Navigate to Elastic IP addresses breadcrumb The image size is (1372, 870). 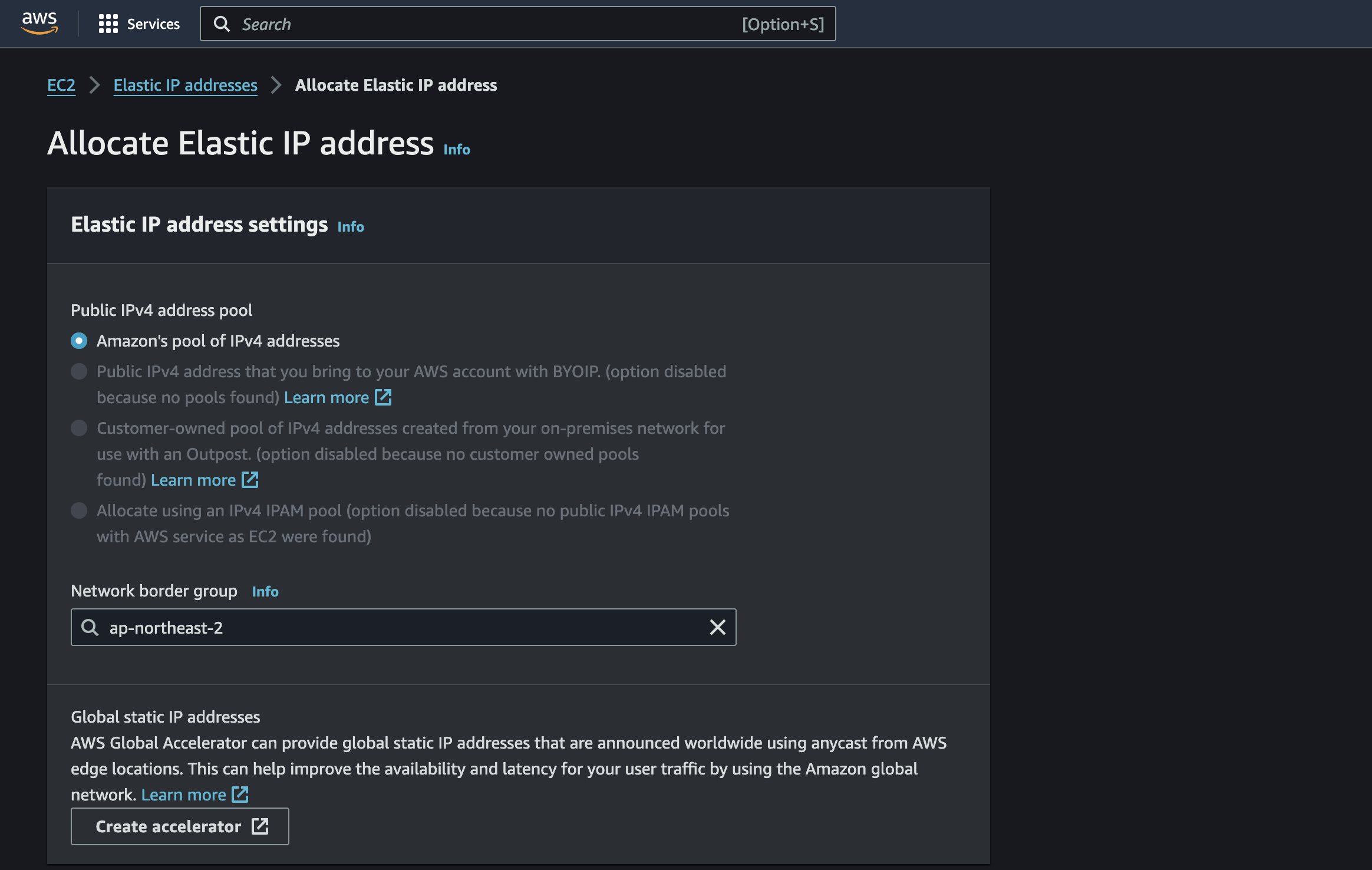coord(185,85)
